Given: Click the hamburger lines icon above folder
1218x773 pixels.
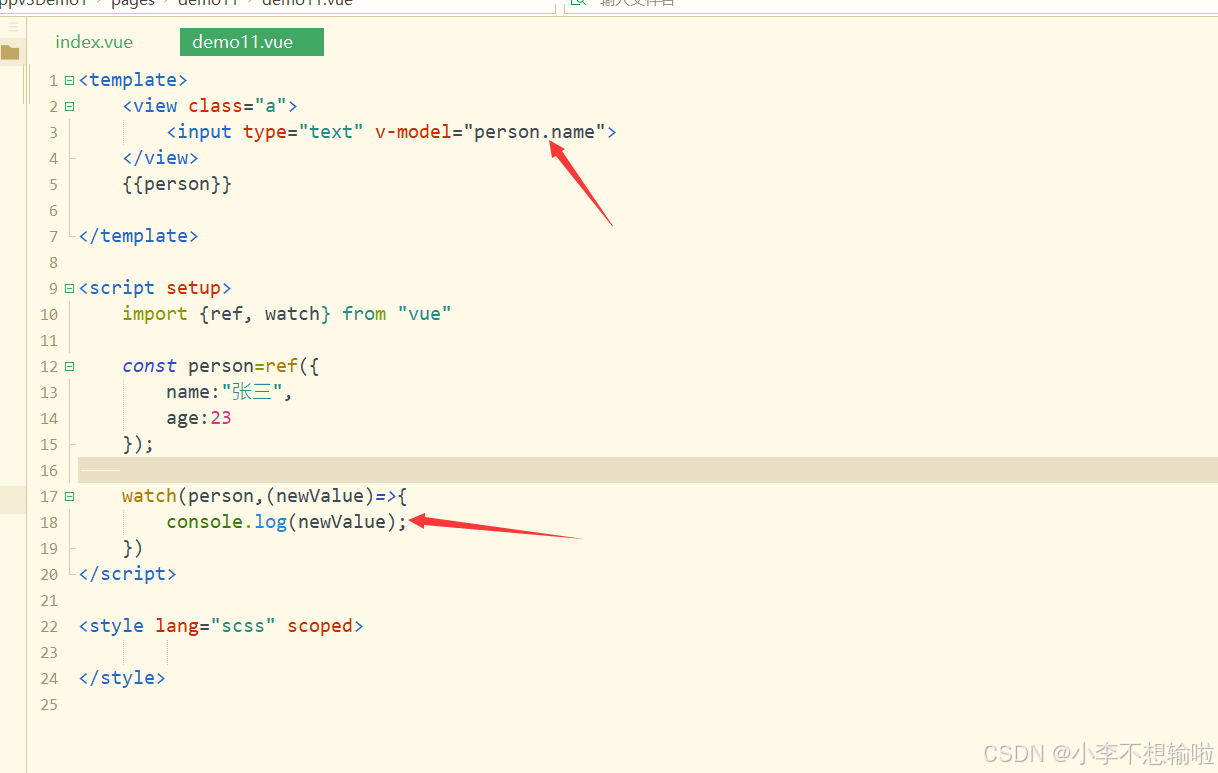Looking at the screenshot, I should tap(13, 27).
